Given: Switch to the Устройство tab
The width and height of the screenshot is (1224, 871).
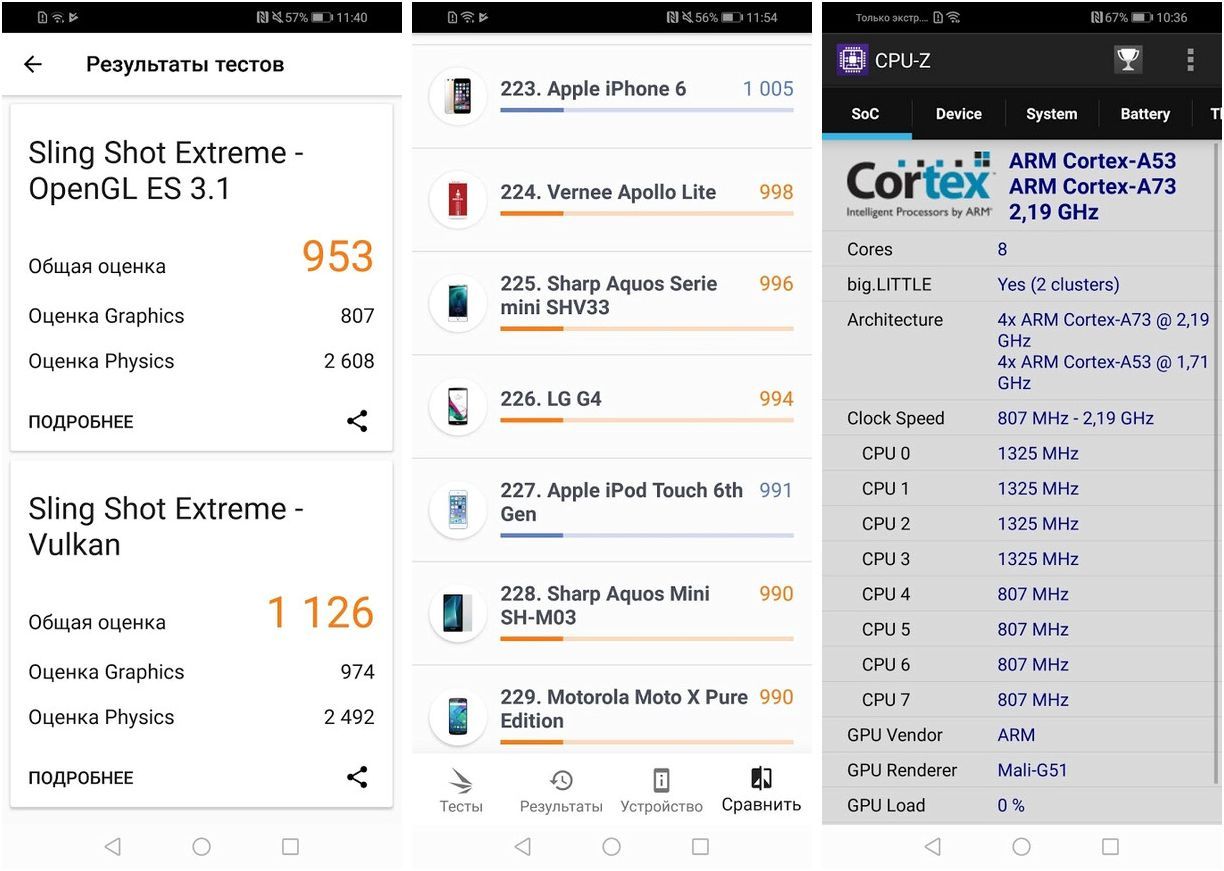Looking at the screenshot, I should tap(661, 790).
